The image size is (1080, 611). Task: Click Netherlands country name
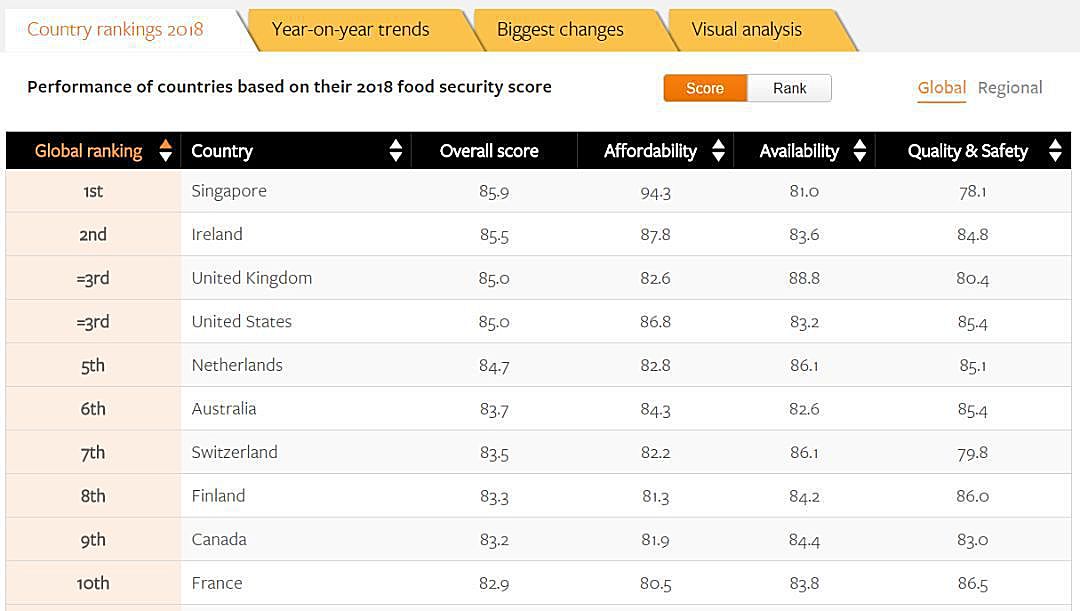click(x=237, y=365)
